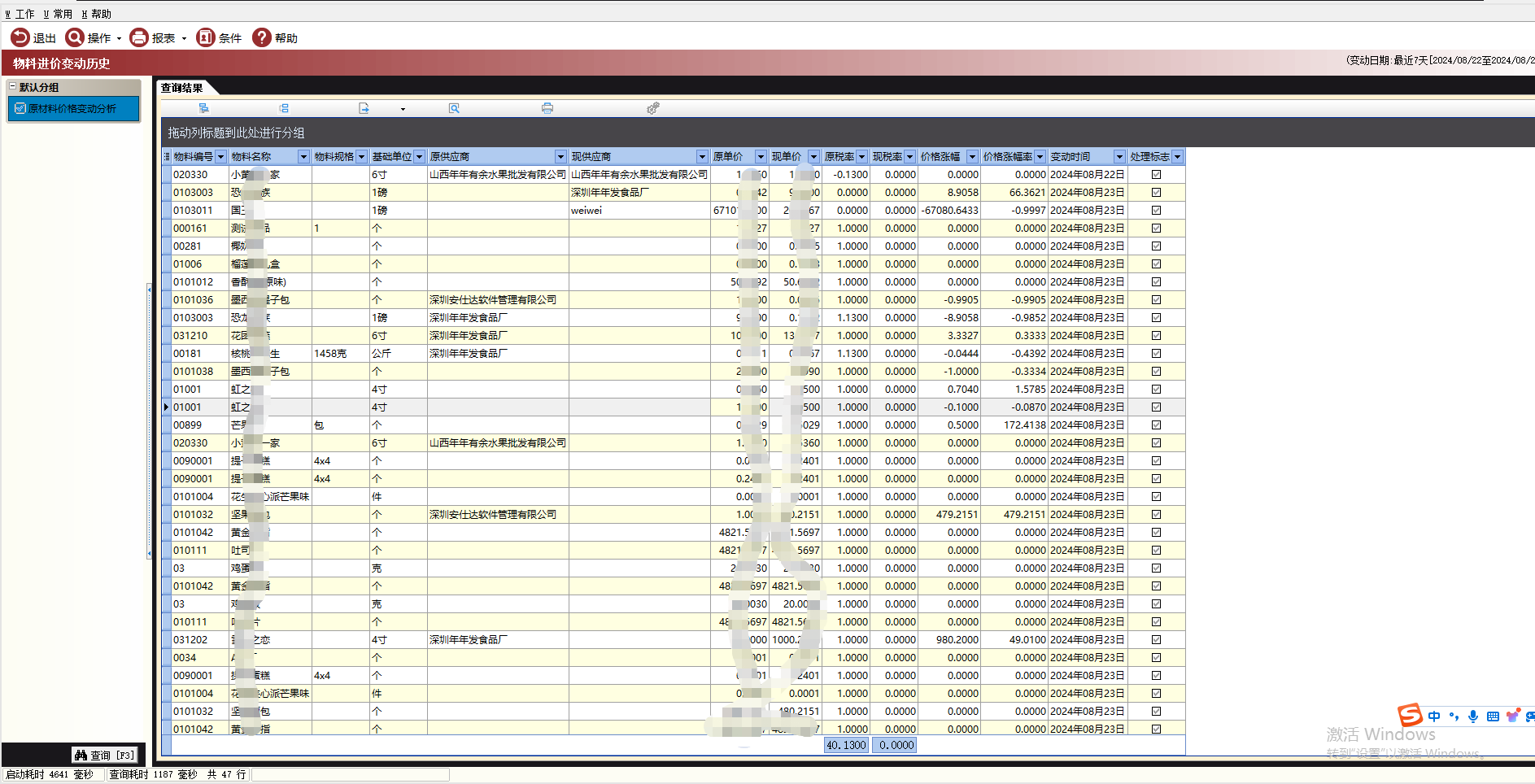Click the magnifier preview icon in results toolbar
Viewport: 1535px width, 784px height.
pyautogui.click(x=454, y=108)
